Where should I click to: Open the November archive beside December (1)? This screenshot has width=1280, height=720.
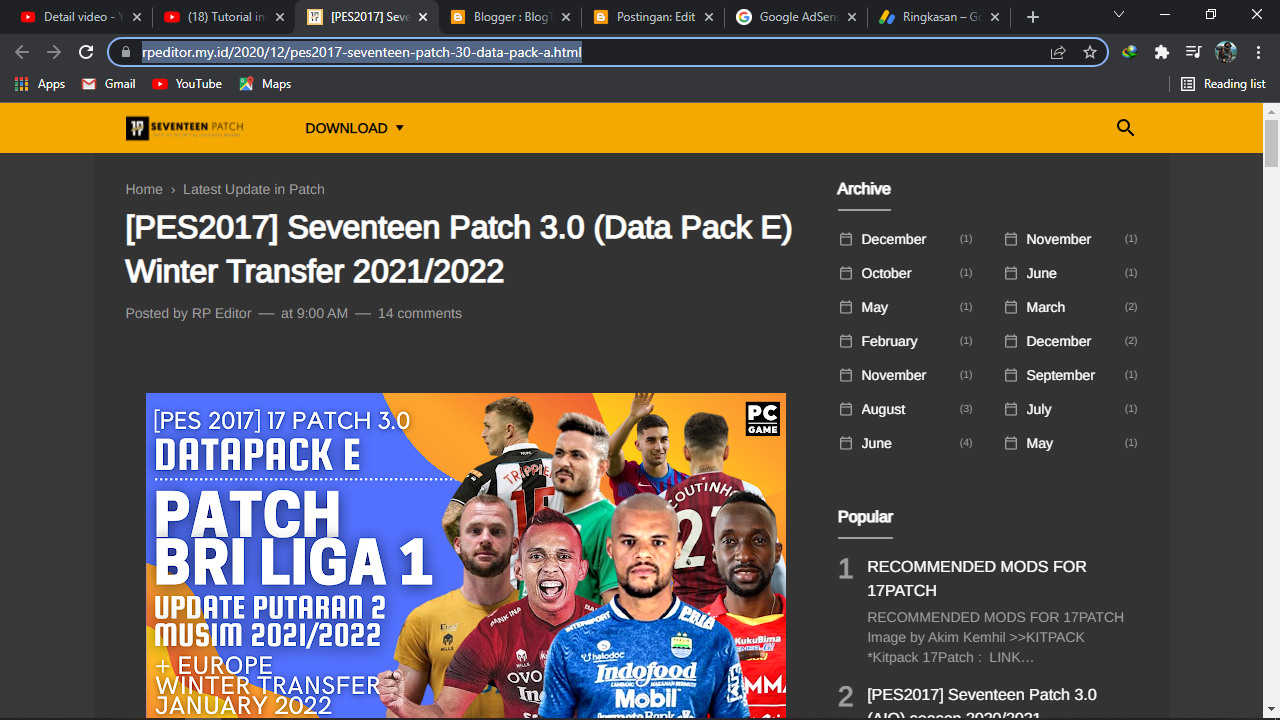point(1058,239)
